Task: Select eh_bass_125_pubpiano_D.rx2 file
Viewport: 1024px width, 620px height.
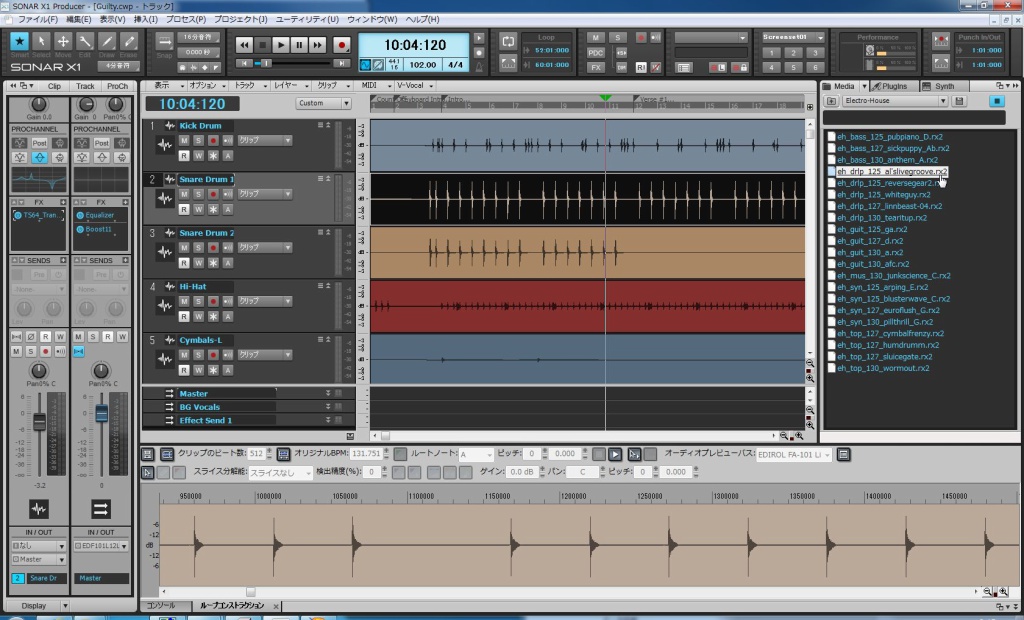Action: point(889,137)
